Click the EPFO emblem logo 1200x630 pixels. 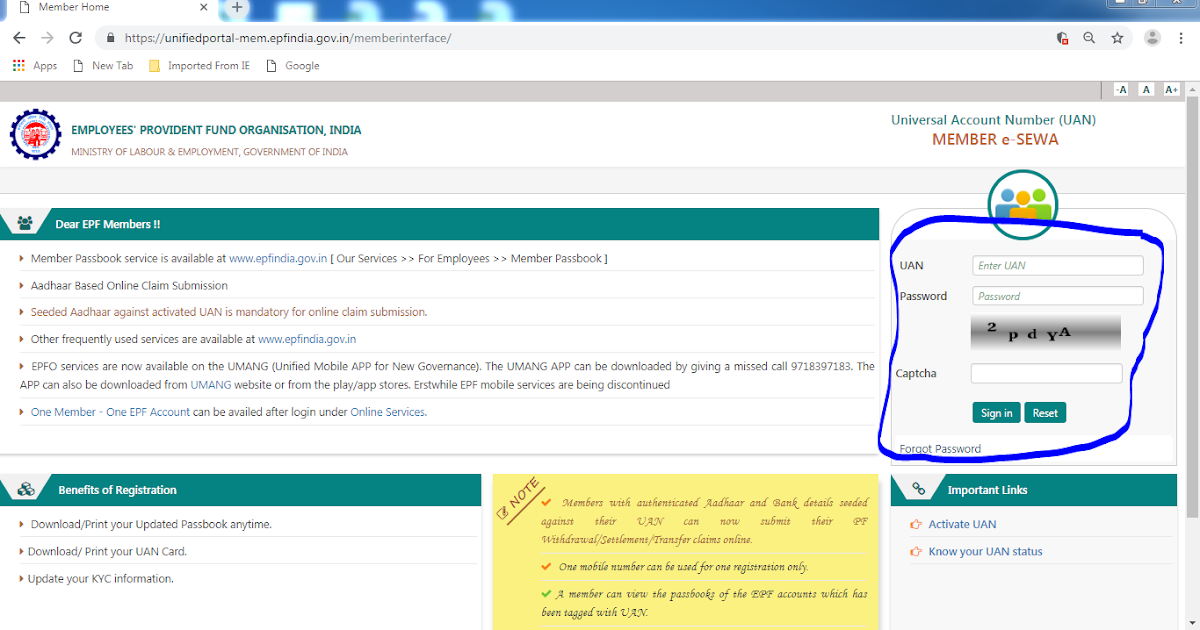[x=35, y=134]
